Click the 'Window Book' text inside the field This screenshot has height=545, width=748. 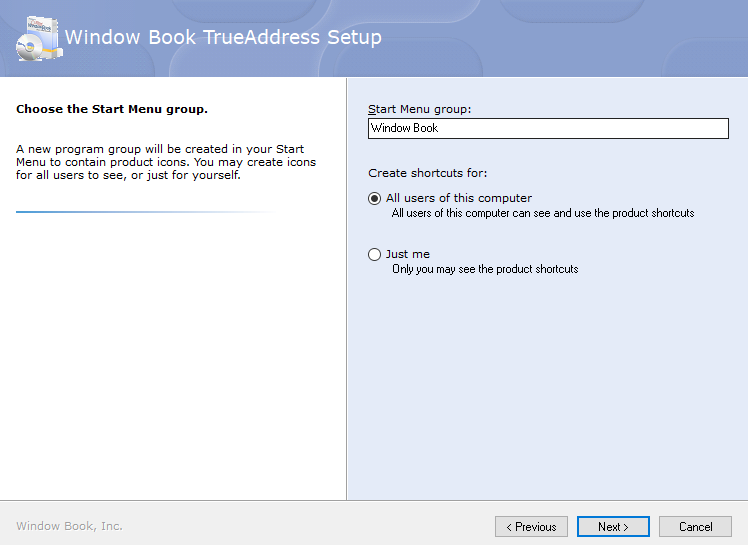click(x=405, y=128)
